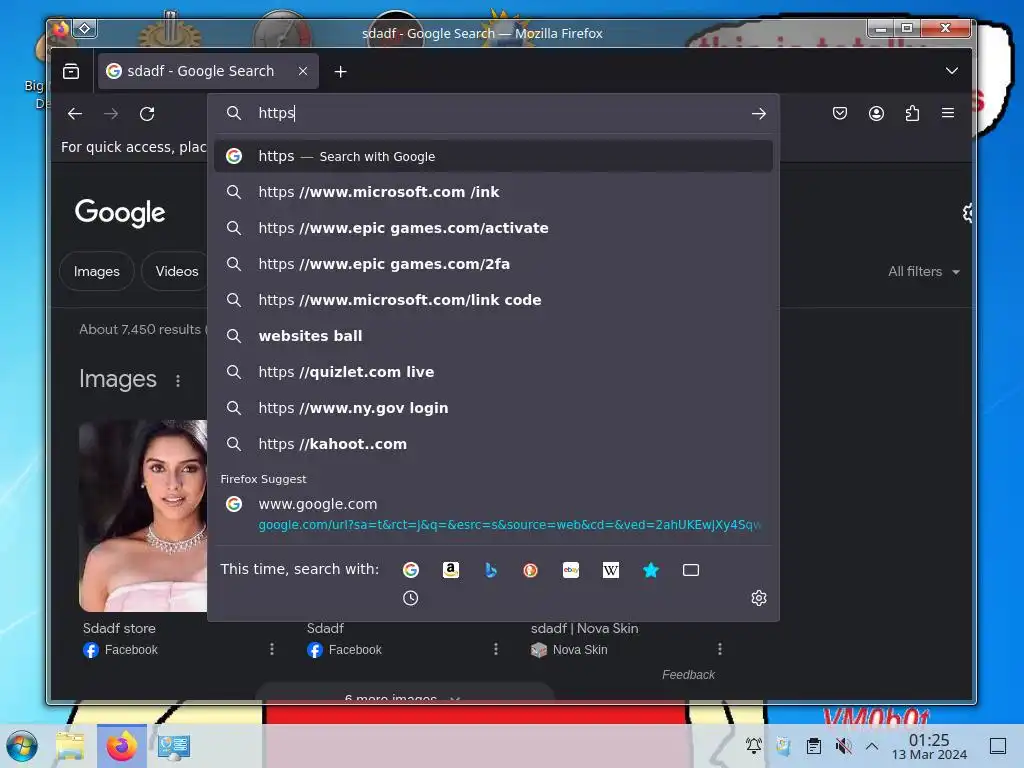Select 'https — Search with Google' suggestion
1024x768 pixels.
493,156
